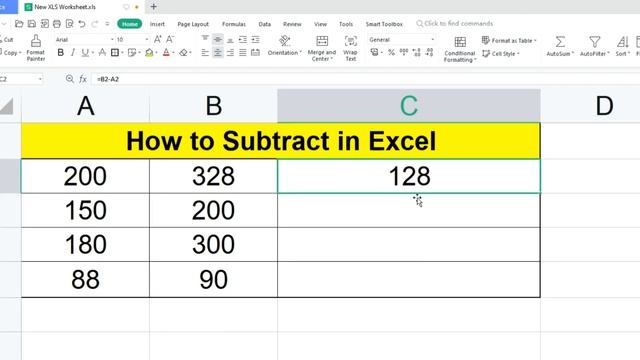Click the Justify alignment icon
Image resolution: width=640 pixels, height=360 pixels.
click(243, 53)
